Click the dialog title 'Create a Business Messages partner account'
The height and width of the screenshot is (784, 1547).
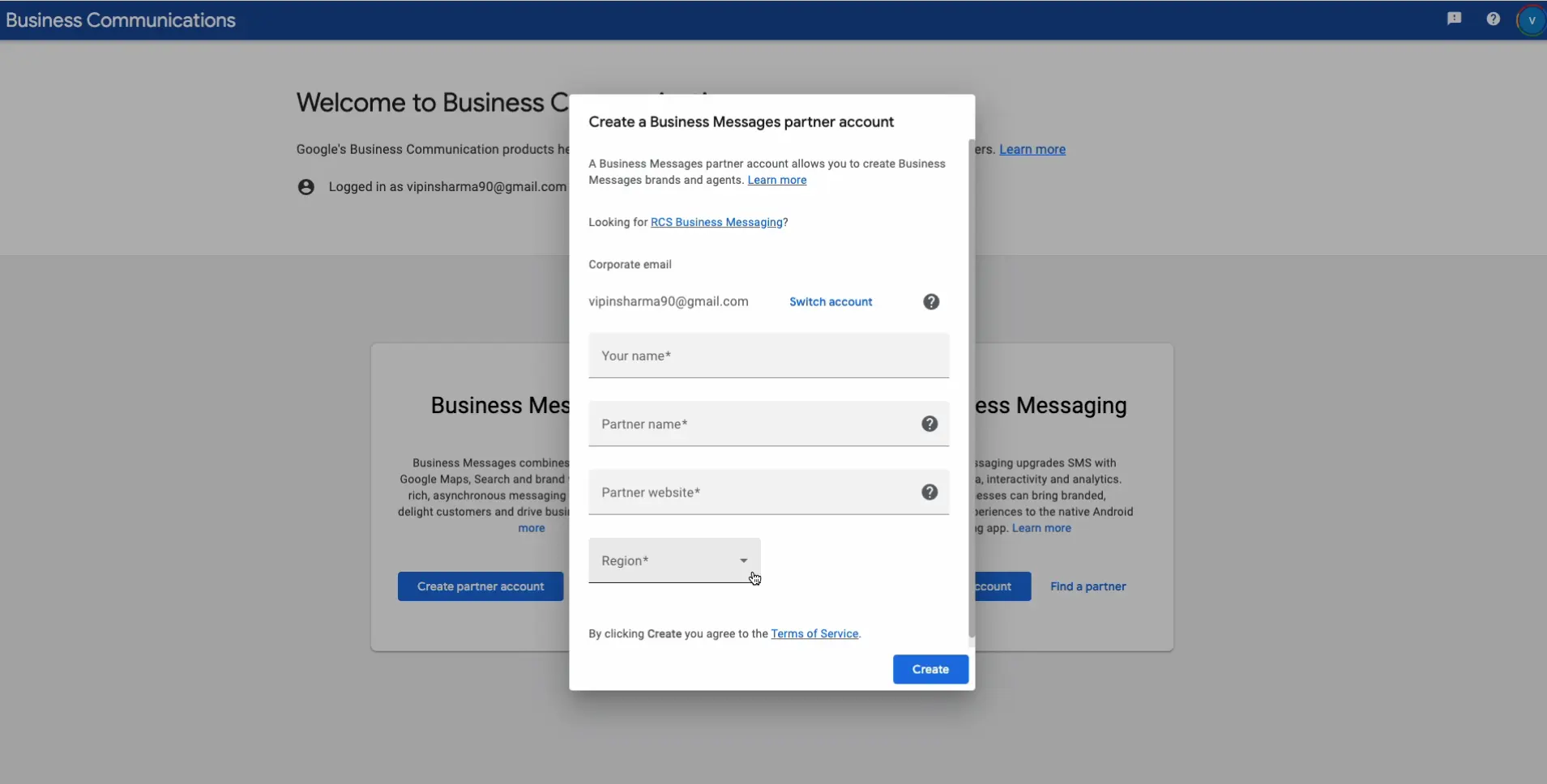(741, 121)
